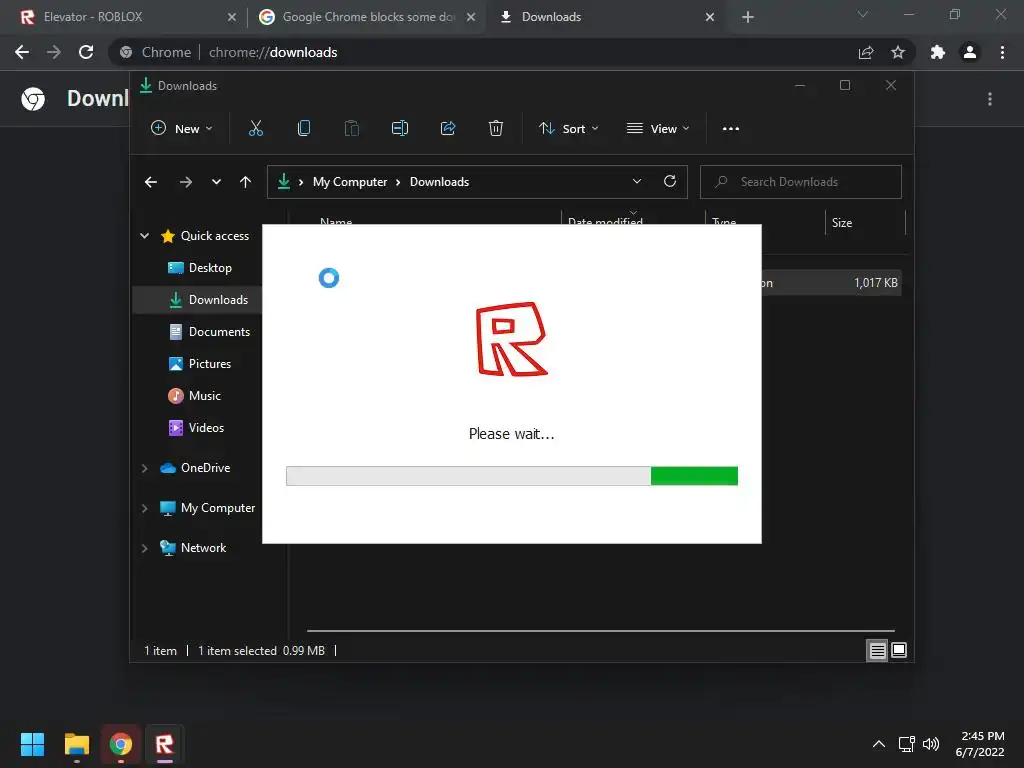Viewport: 1024px width, 768px height.
Task: Open Chrome's three-dot main menu
Action: (x=1002, y=52)
